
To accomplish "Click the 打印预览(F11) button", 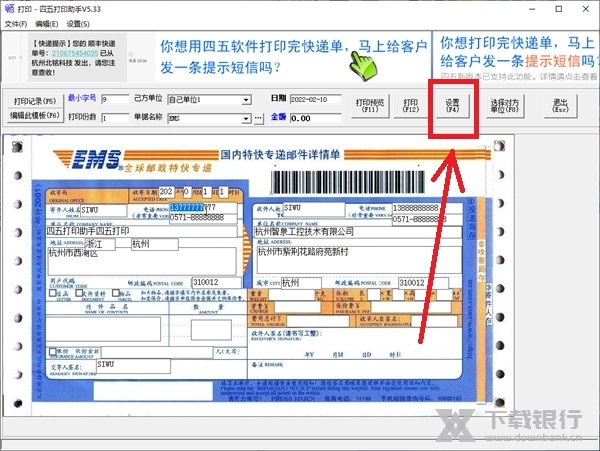I will tap(370, 105).
